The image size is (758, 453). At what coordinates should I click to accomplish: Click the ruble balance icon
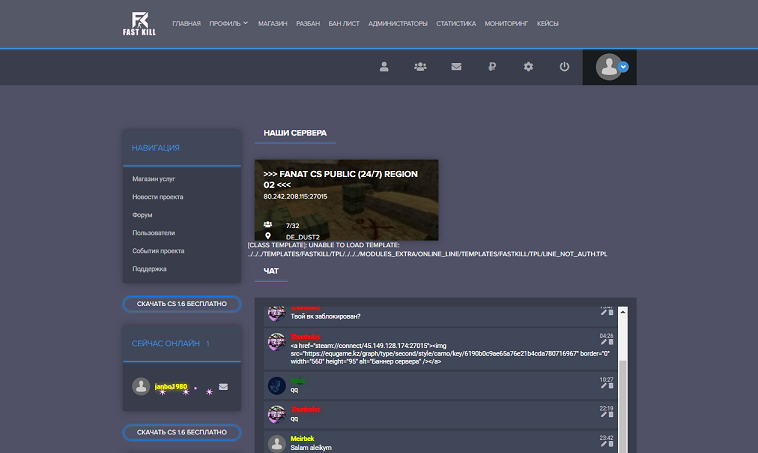(x=492, y=67)
